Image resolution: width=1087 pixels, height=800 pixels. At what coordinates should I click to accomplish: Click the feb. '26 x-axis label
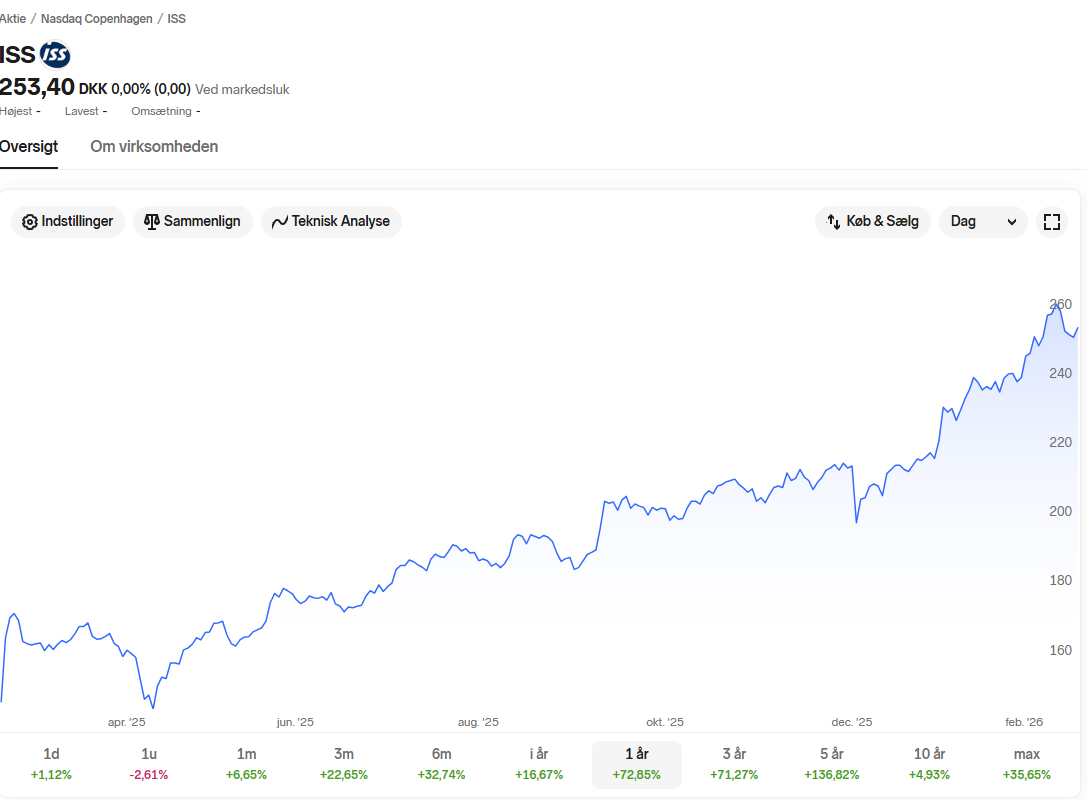(x=1024, y=722)
